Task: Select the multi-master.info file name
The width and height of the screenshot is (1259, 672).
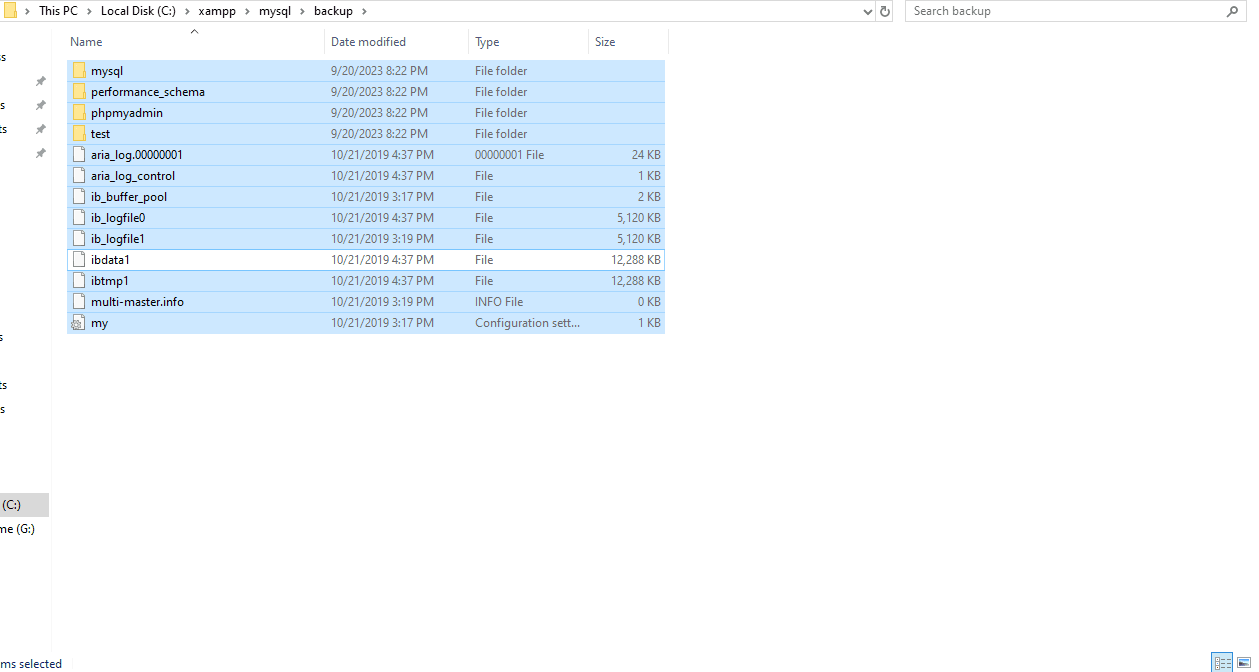Action: [137, 302]
